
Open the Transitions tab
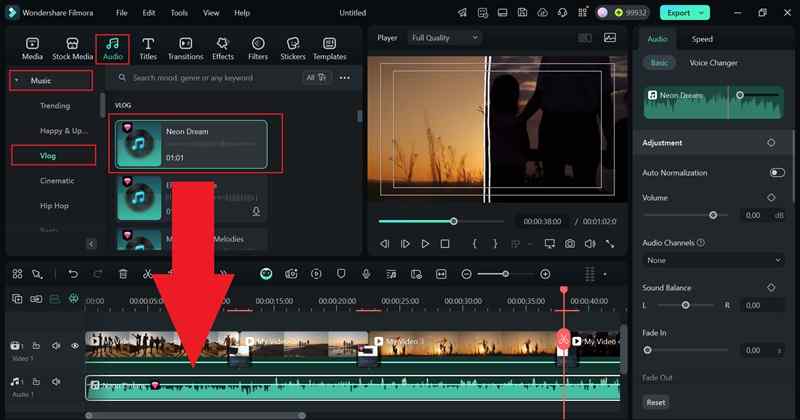[186, 49]
